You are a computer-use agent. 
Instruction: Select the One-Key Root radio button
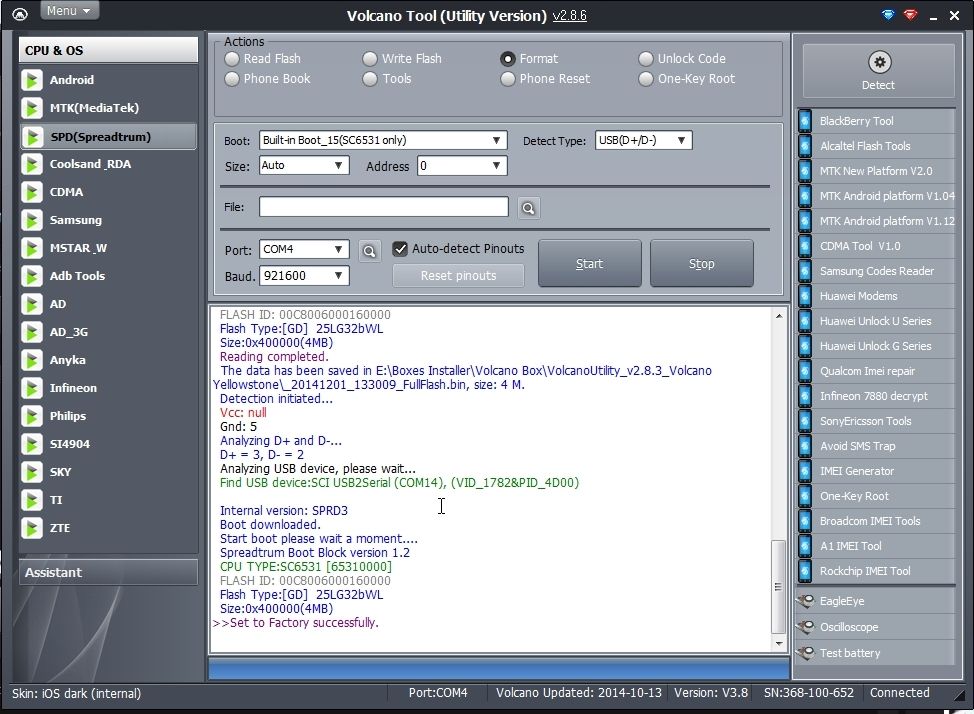click(645, 79)
